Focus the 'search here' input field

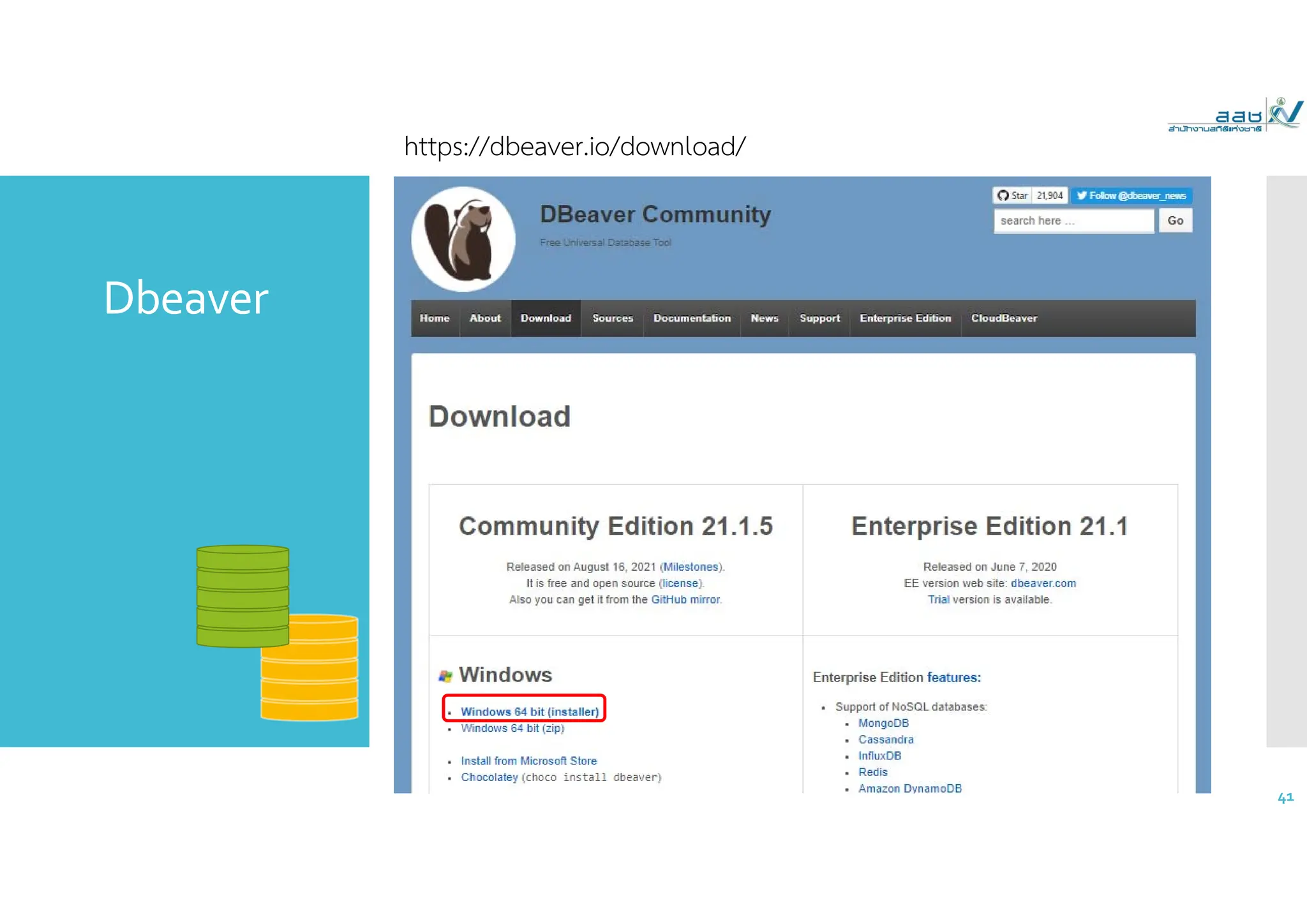pos(1074,221)
